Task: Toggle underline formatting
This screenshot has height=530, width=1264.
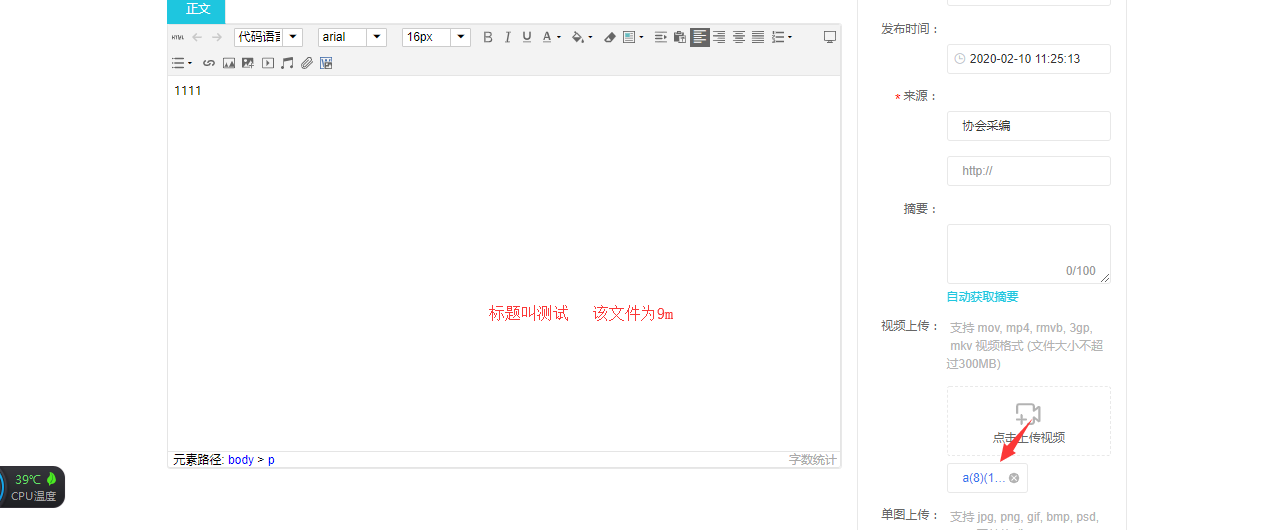Action: coord(527,37)
